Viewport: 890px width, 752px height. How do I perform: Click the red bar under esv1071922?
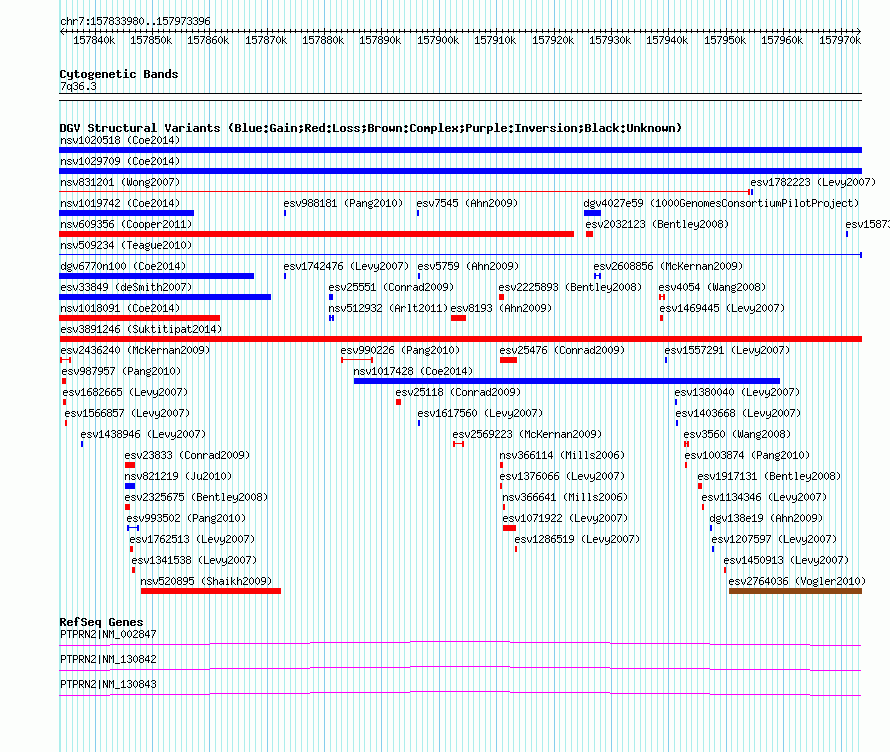click(x=509, y=528)
